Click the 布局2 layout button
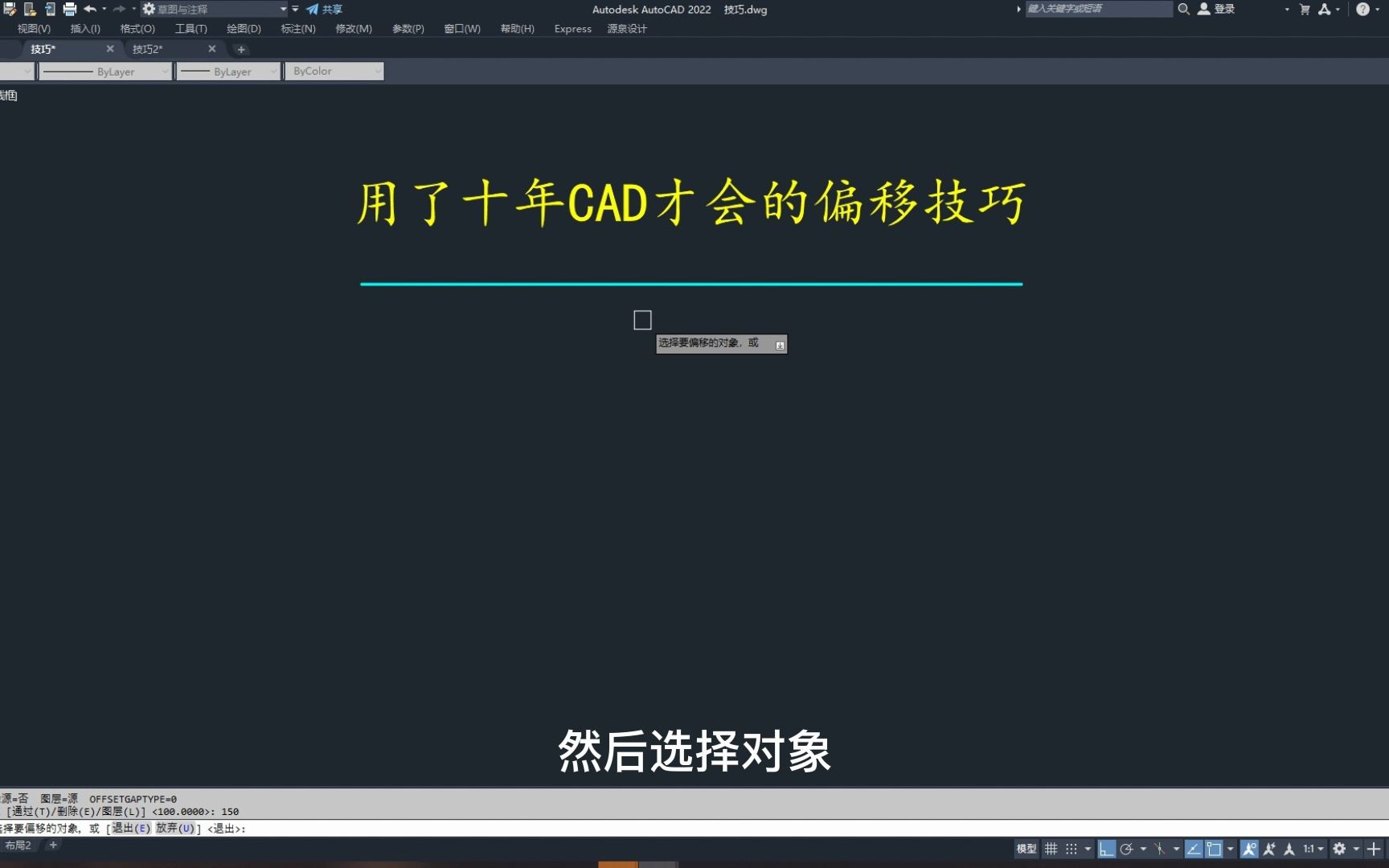1389x868 pixels. click(x=19, y=845)
